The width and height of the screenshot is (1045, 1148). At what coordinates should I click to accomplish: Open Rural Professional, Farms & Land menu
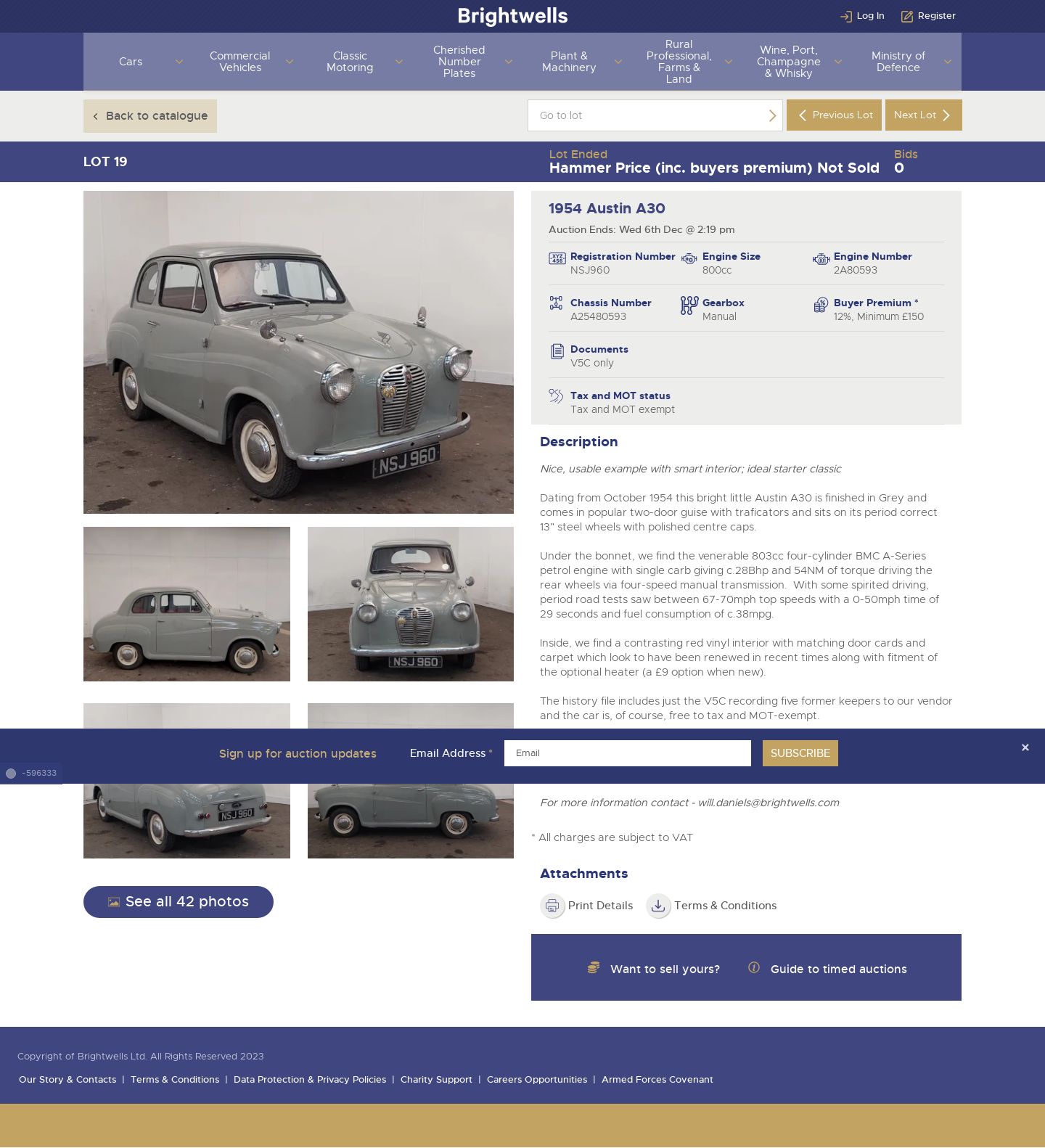pyautogui.click(x=679, y=62)
